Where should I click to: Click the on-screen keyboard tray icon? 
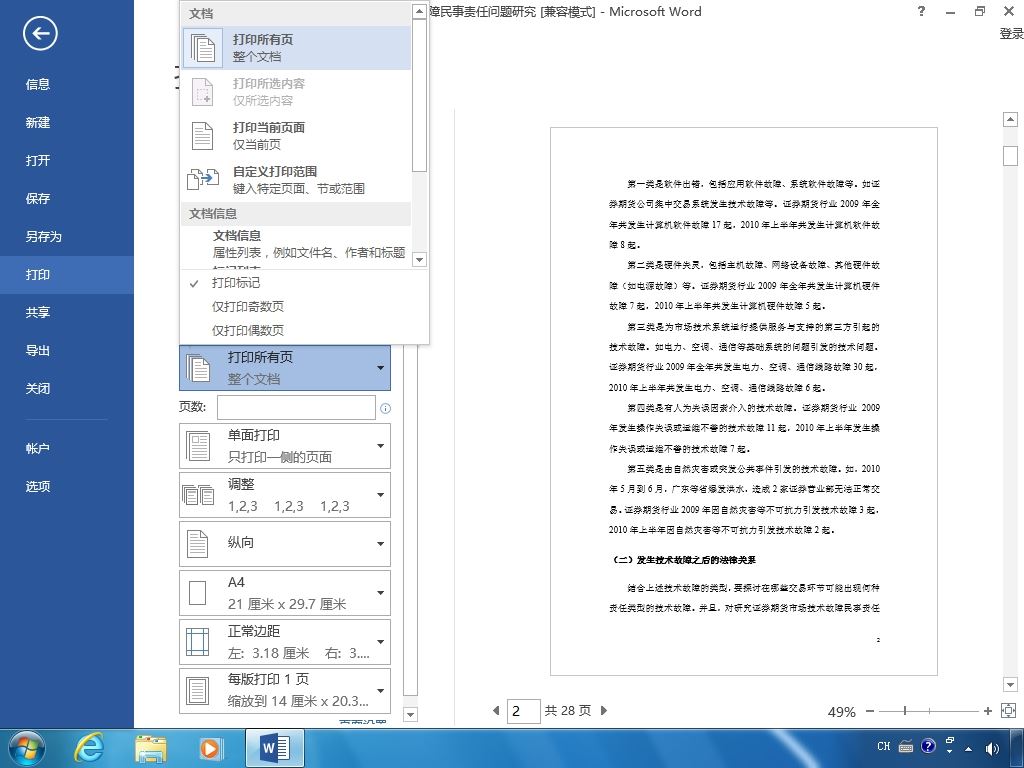906,746
